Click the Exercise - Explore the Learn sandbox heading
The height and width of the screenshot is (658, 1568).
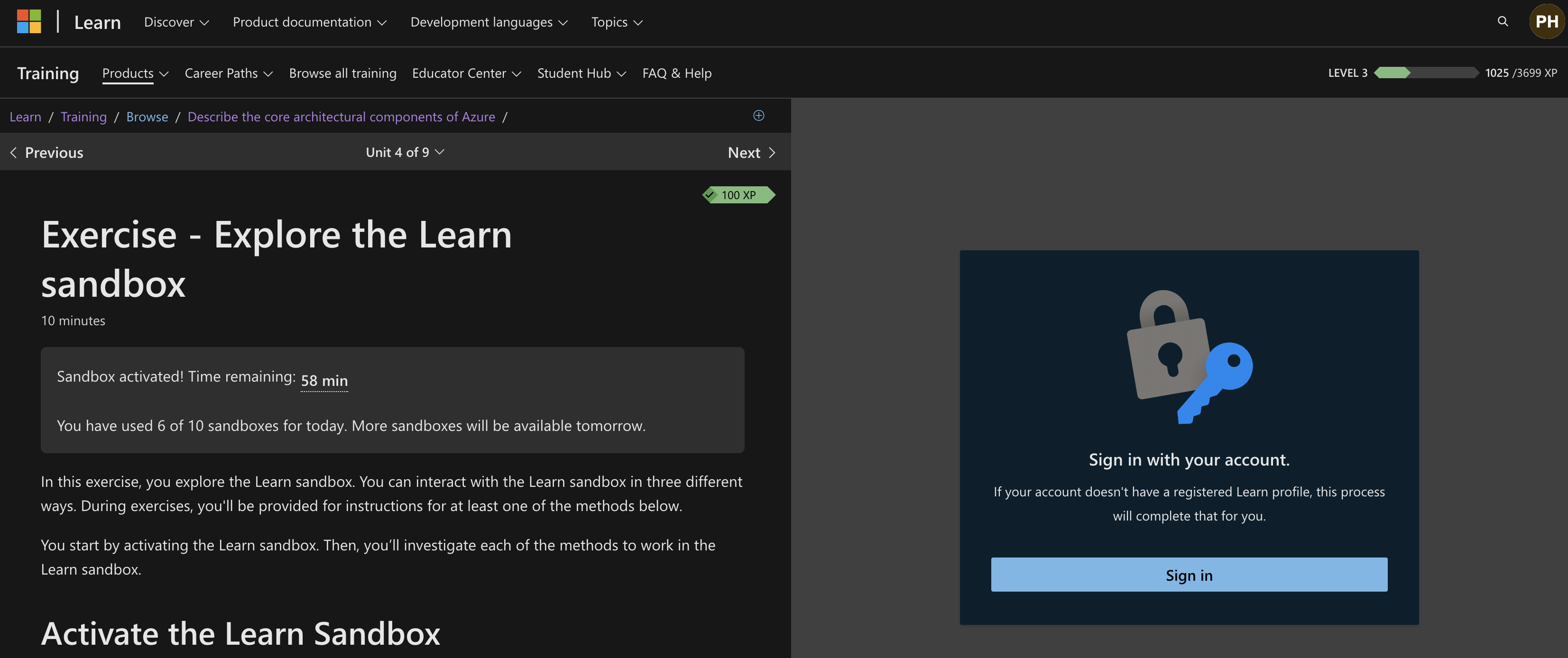(x=277, y=259)
